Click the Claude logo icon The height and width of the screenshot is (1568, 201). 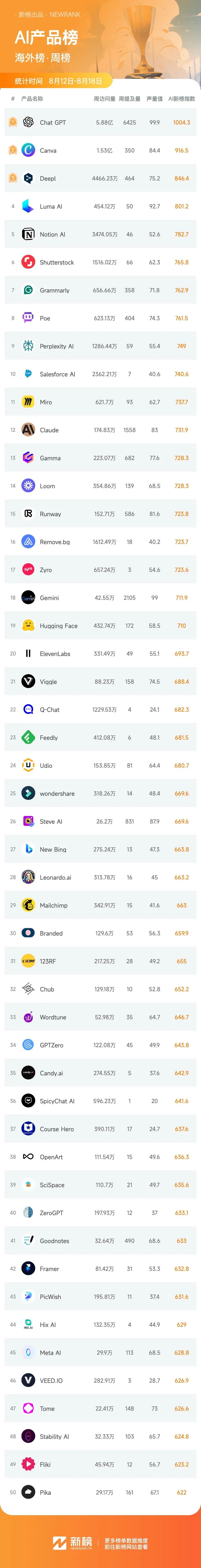(x=28, y=430)
